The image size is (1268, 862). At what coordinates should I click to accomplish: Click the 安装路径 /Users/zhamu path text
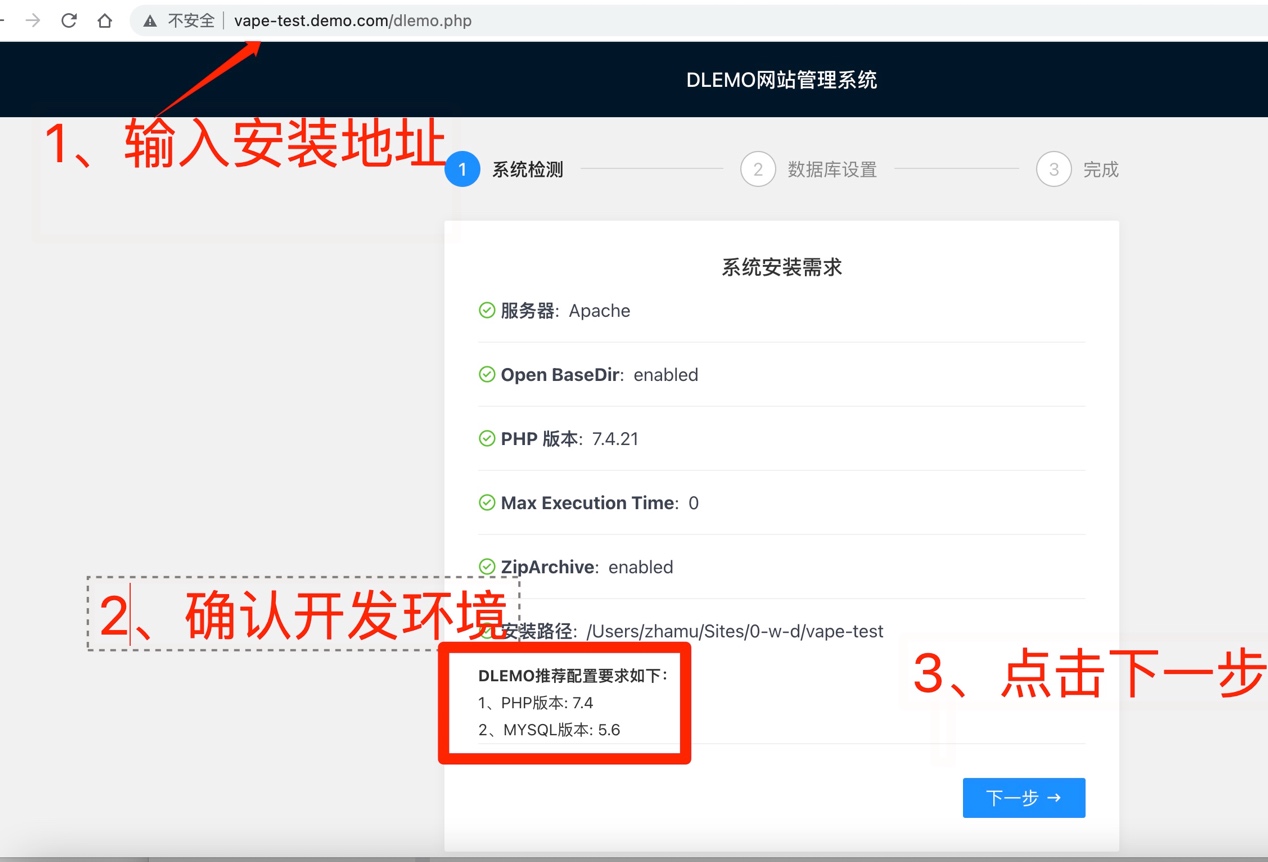[733, 631]
